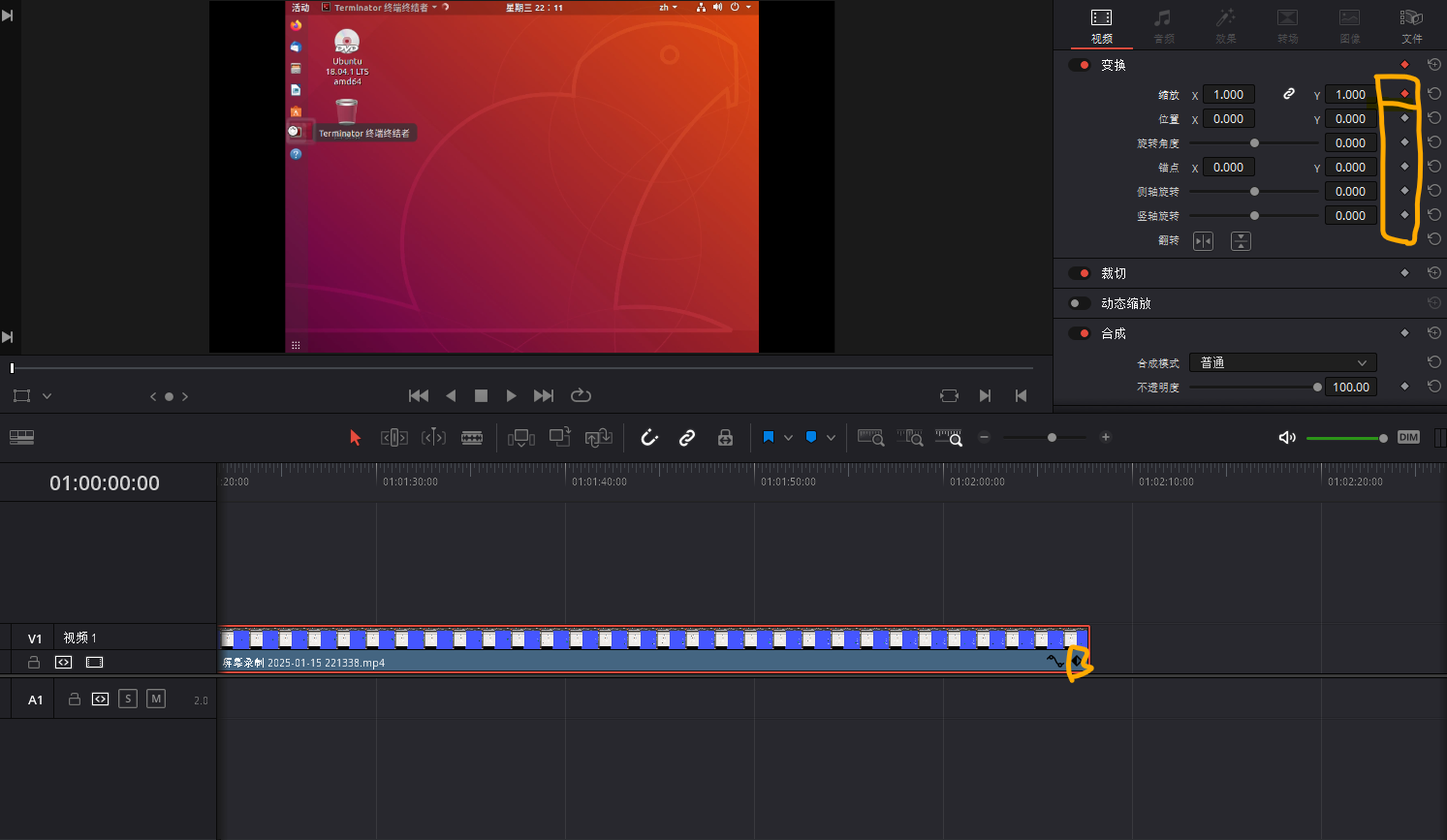Image resolution: width=1447 pixels, height=840 pixels.
Task: Select the Blade Edit Mode tool
Action: (x=472, y=438)
